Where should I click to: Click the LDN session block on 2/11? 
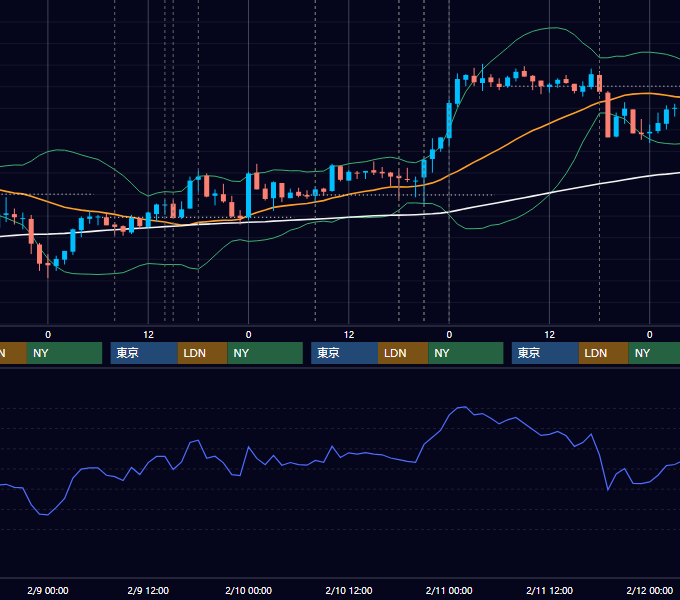tap(604, 353)
